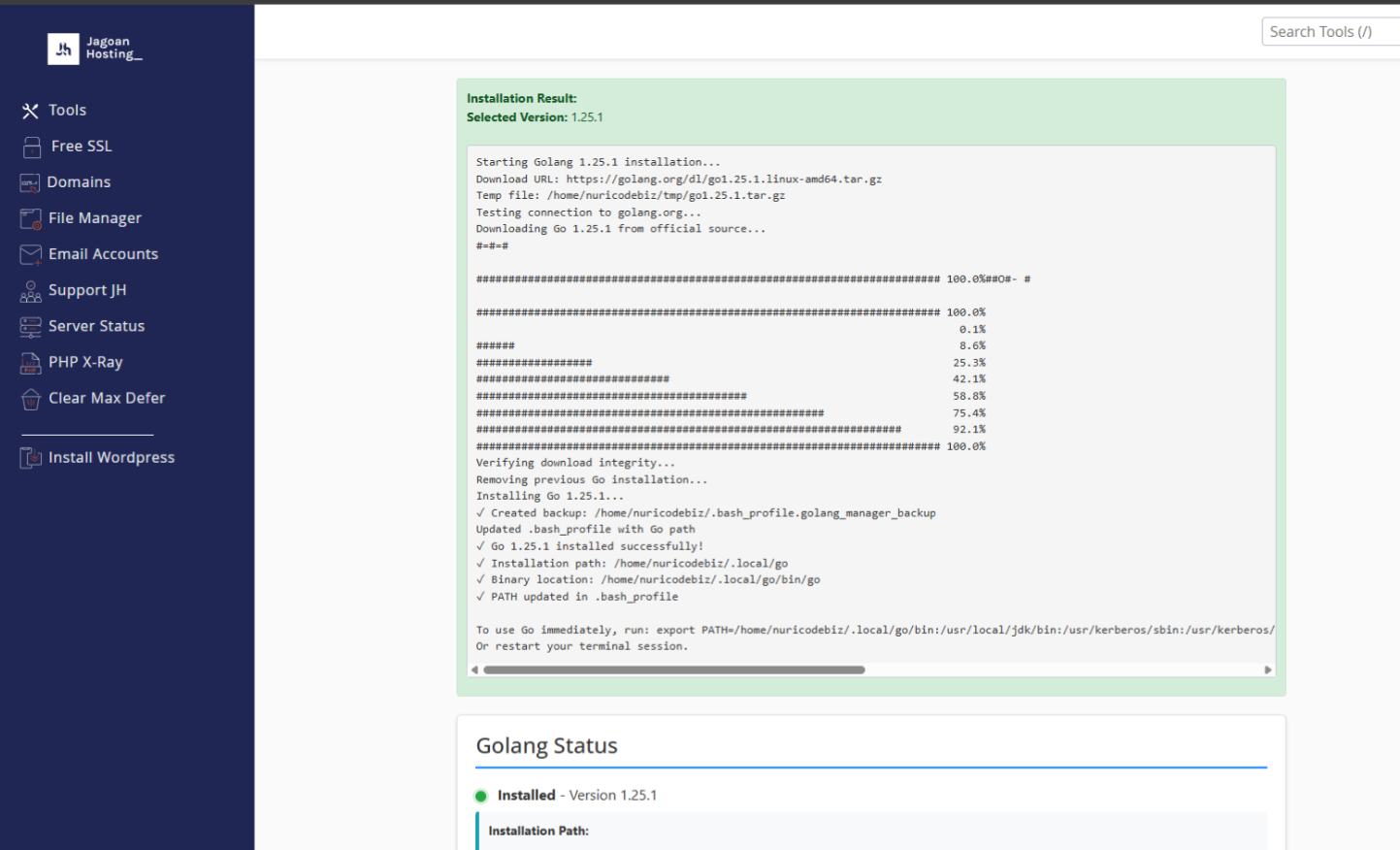This screenshot has width=1400, height=850.
Task: Go to the File Manager page
Action: pos(95,218)
